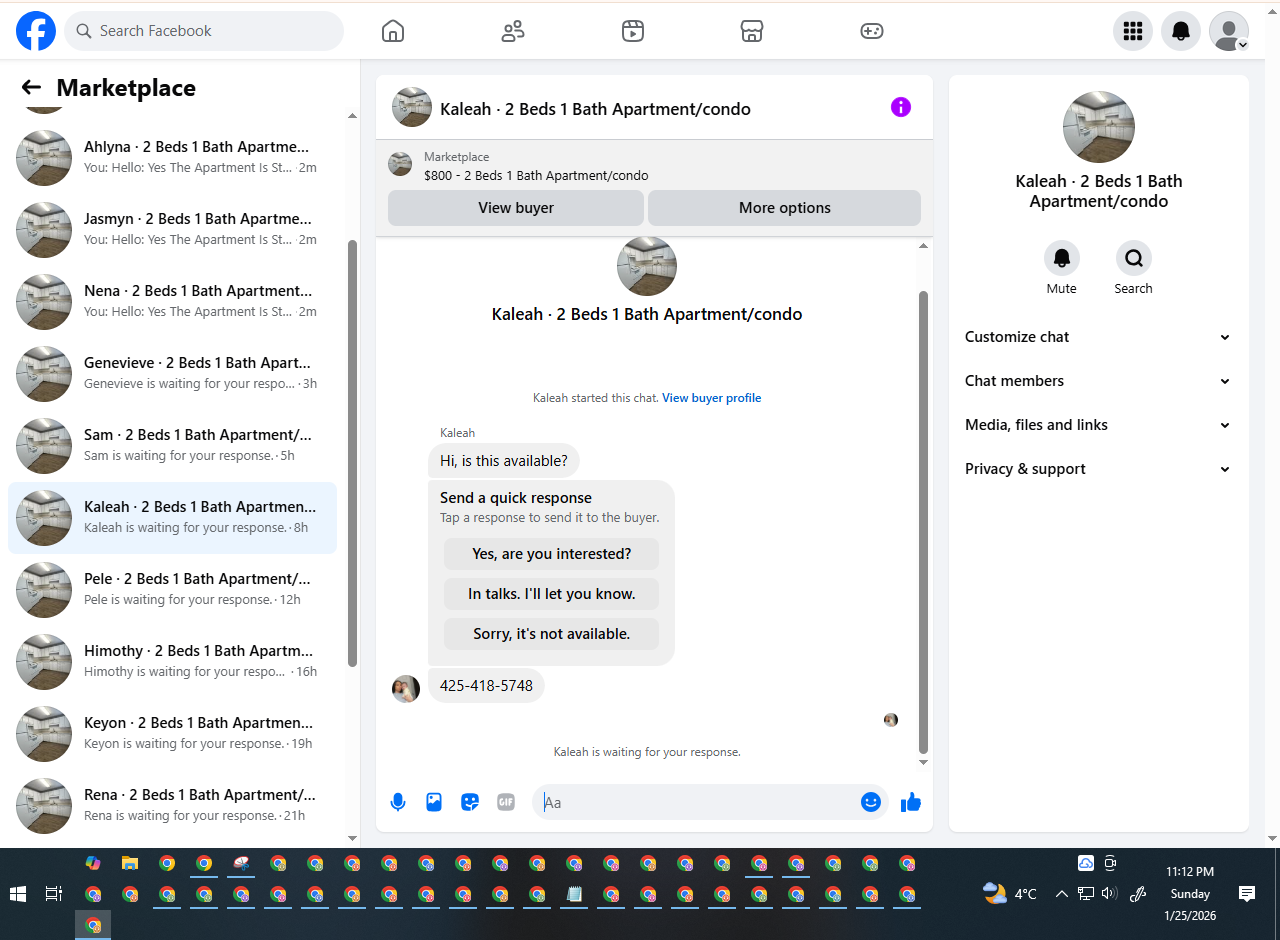Open File Explorer from the taskbar

pos(130,863)
